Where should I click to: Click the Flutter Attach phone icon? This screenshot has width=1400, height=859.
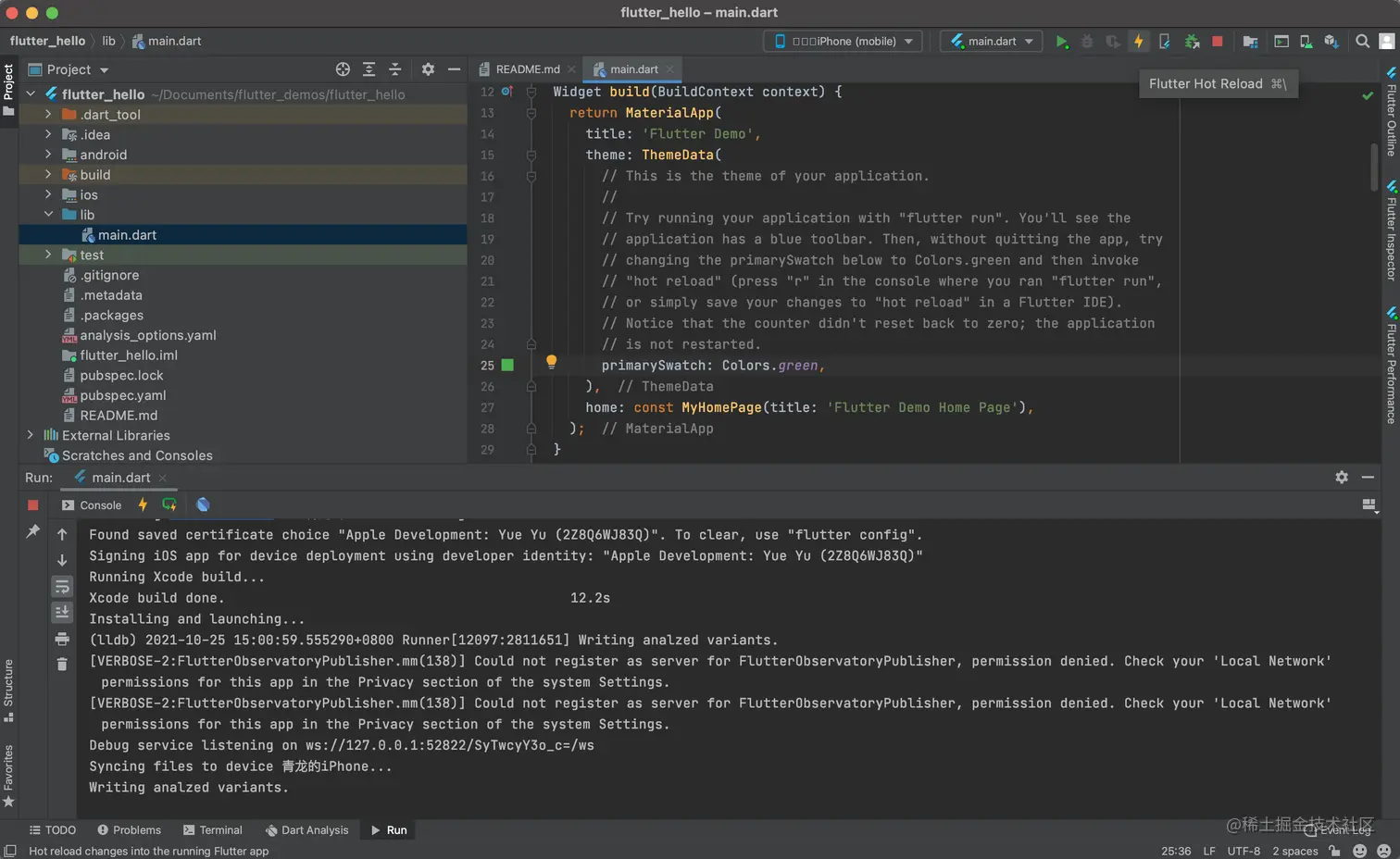tap(1165, 42)
